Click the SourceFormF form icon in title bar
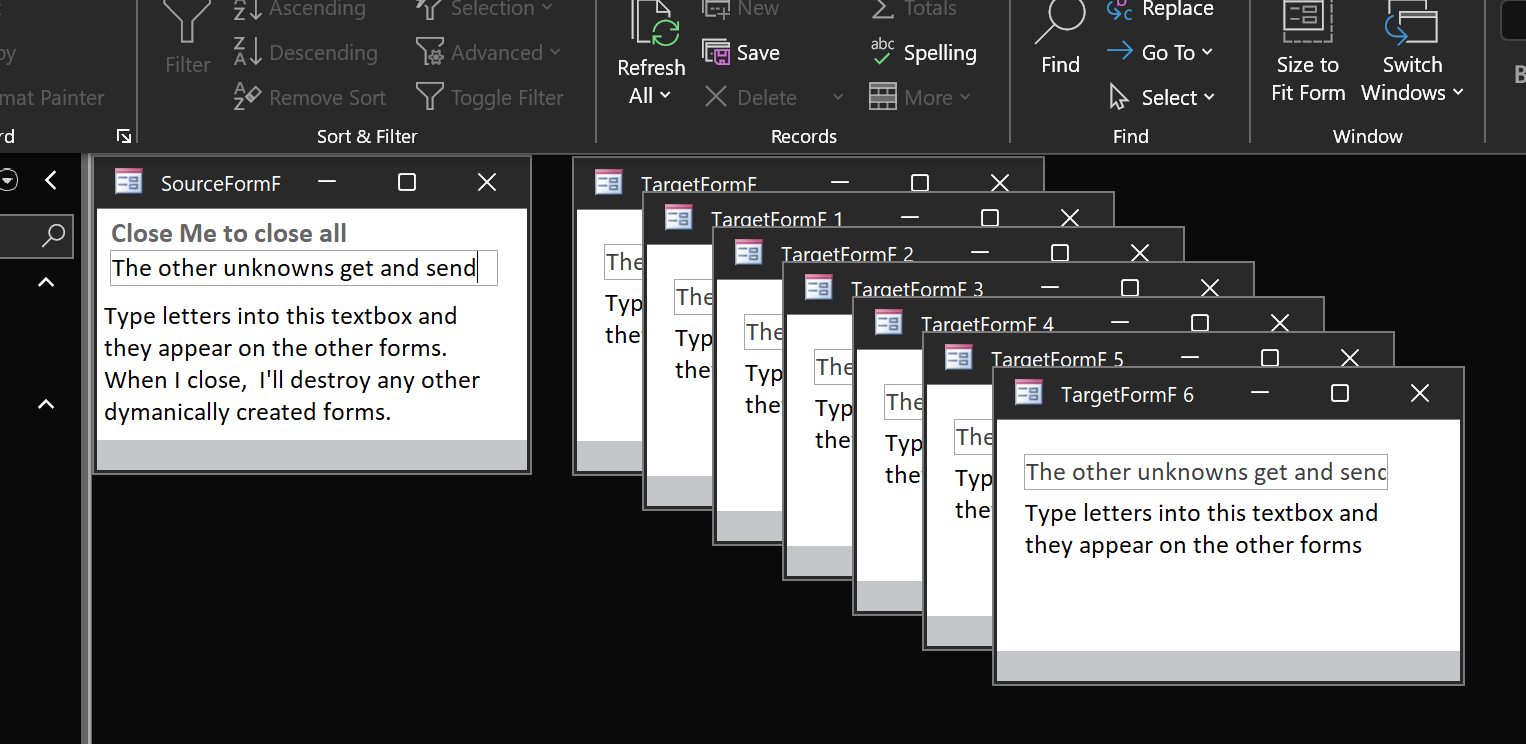 coord(129,182)
